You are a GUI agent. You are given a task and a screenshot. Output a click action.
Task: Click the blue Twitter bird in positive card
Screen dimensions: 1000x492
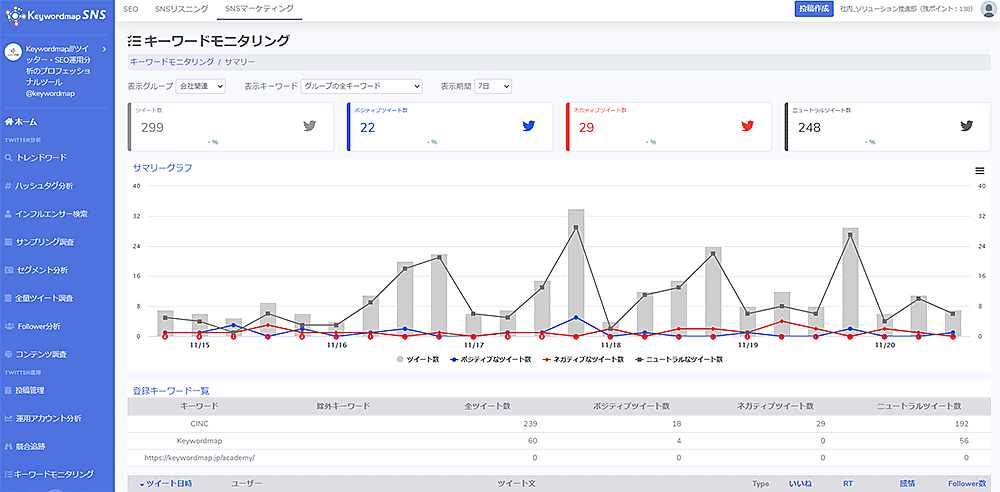tap(528, 126)
